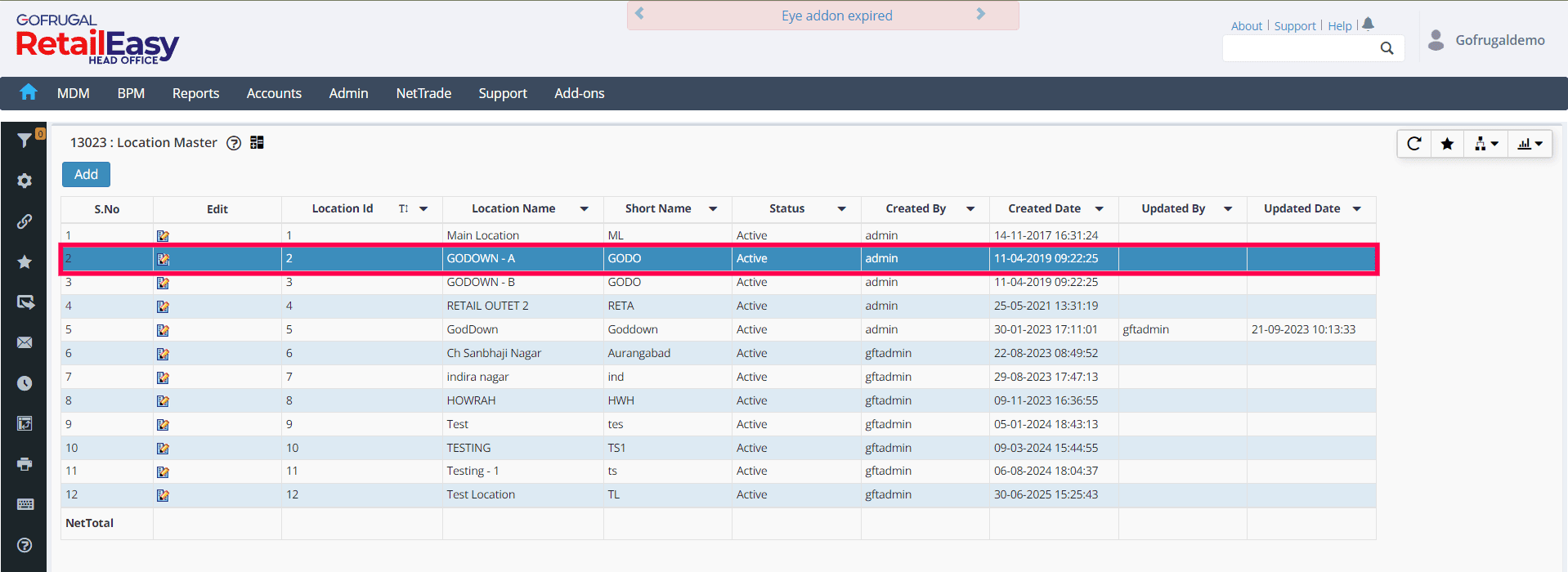Click the sidebar keyboard shortcuts icon

[x=25, y=504]
